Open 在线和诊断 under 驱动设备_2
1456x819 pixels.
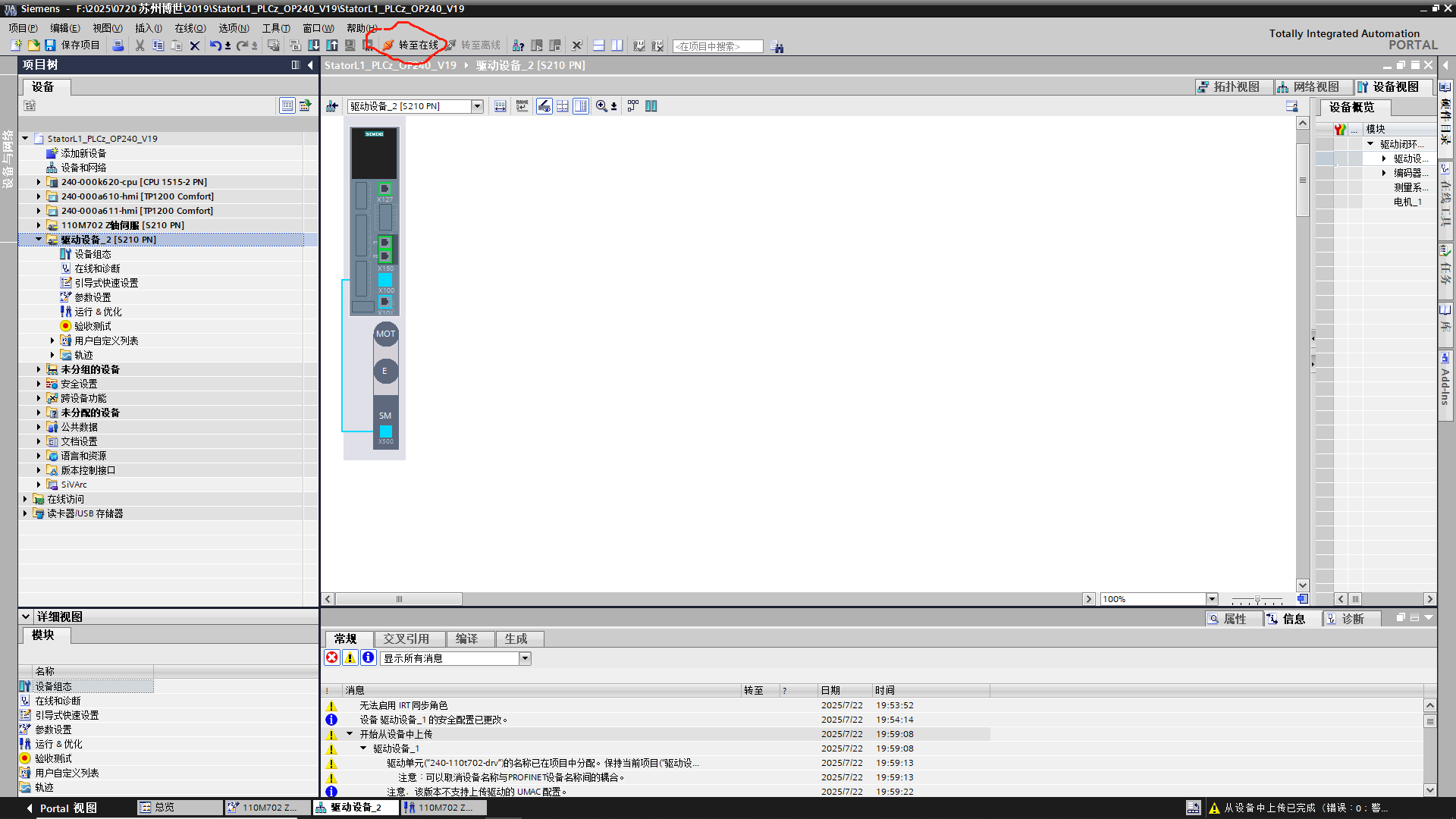coord(97,268)
